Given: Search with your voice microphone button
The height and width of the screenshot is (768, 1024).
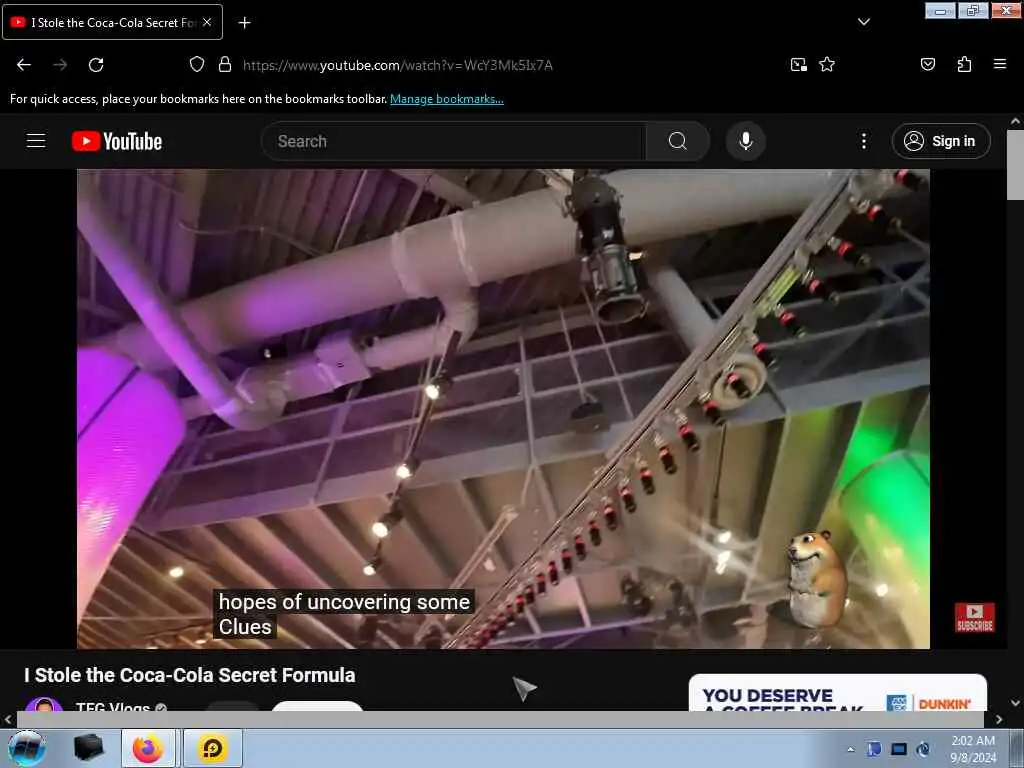Looking at the screenshot, I should [x=746, y=141].
